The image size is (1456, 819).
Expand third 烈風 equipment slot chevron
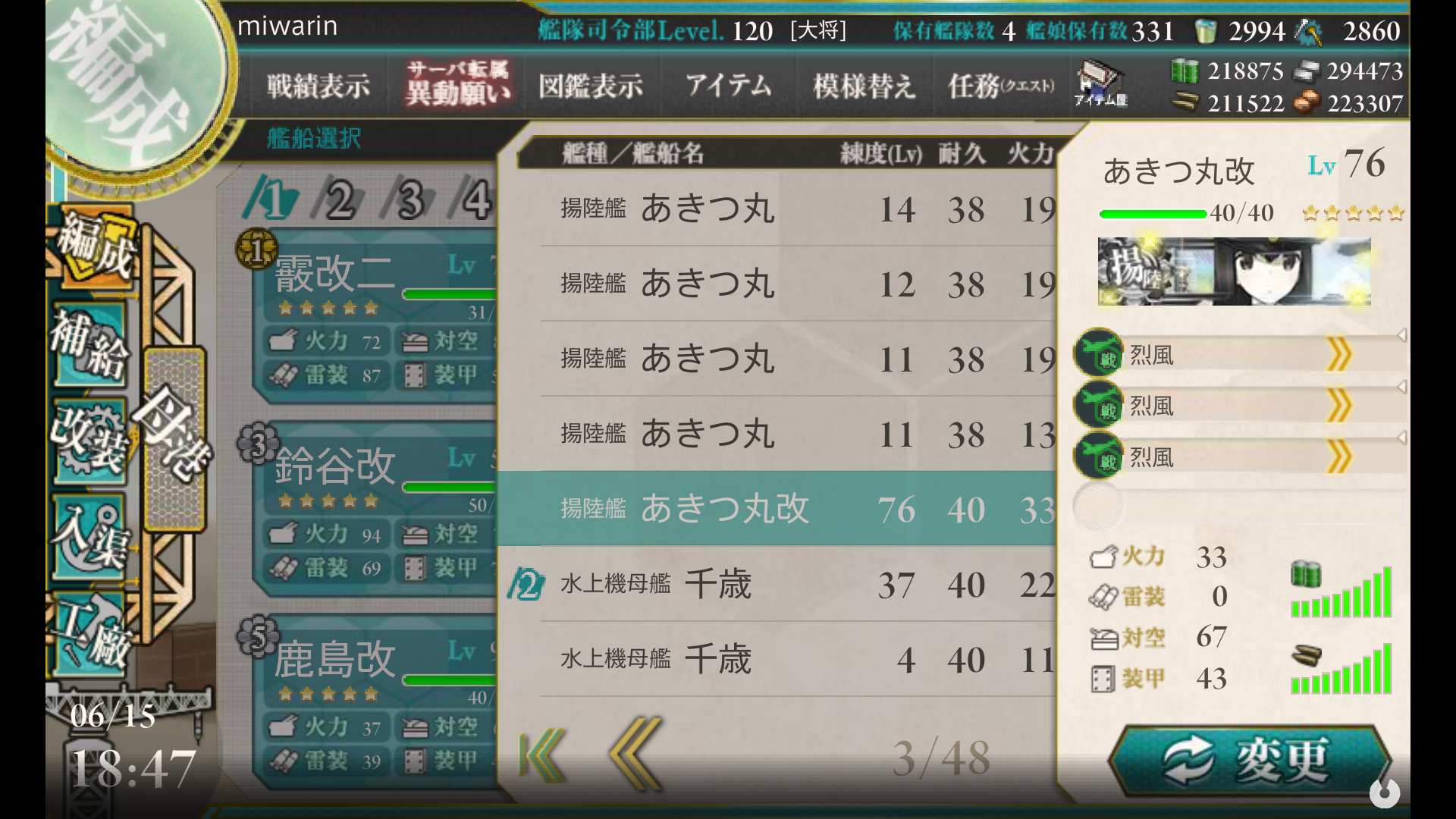click(1339, 457)
